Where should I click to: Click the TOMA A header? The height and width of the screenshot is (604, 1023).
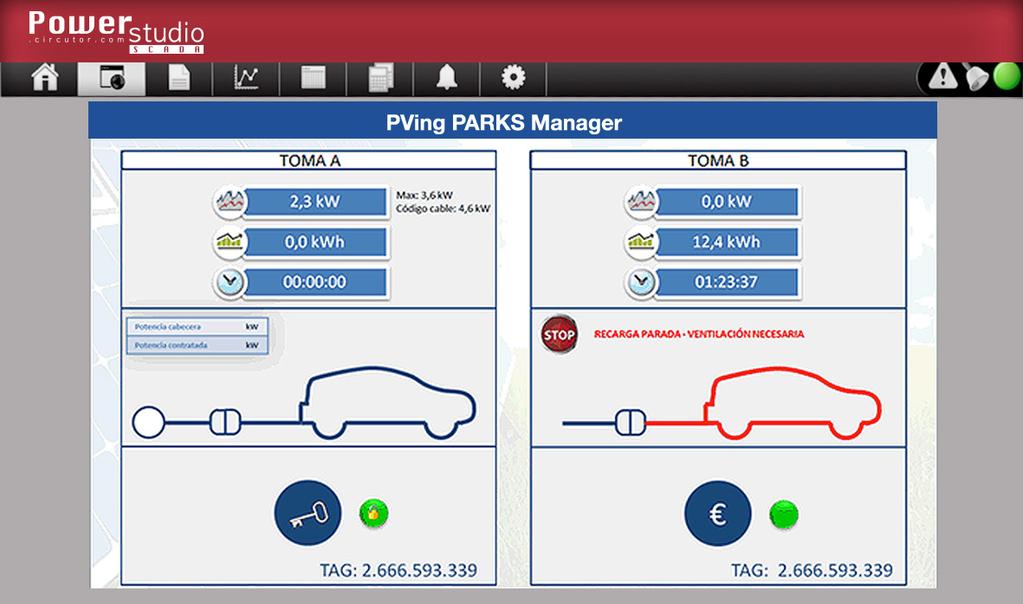click(309, 160)
